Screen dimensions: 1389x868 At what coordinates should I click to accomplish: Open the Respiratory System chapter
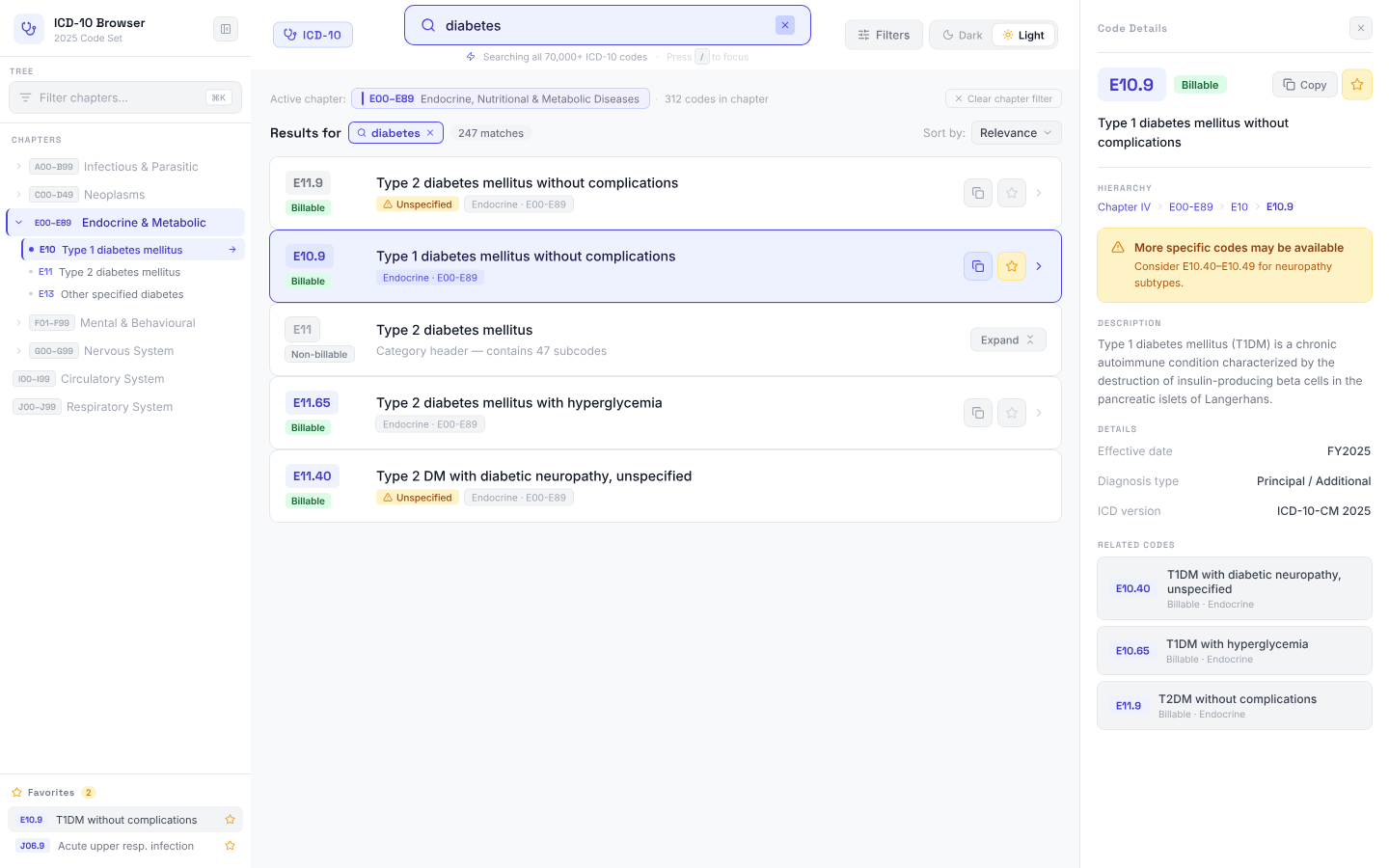(120, 407)
